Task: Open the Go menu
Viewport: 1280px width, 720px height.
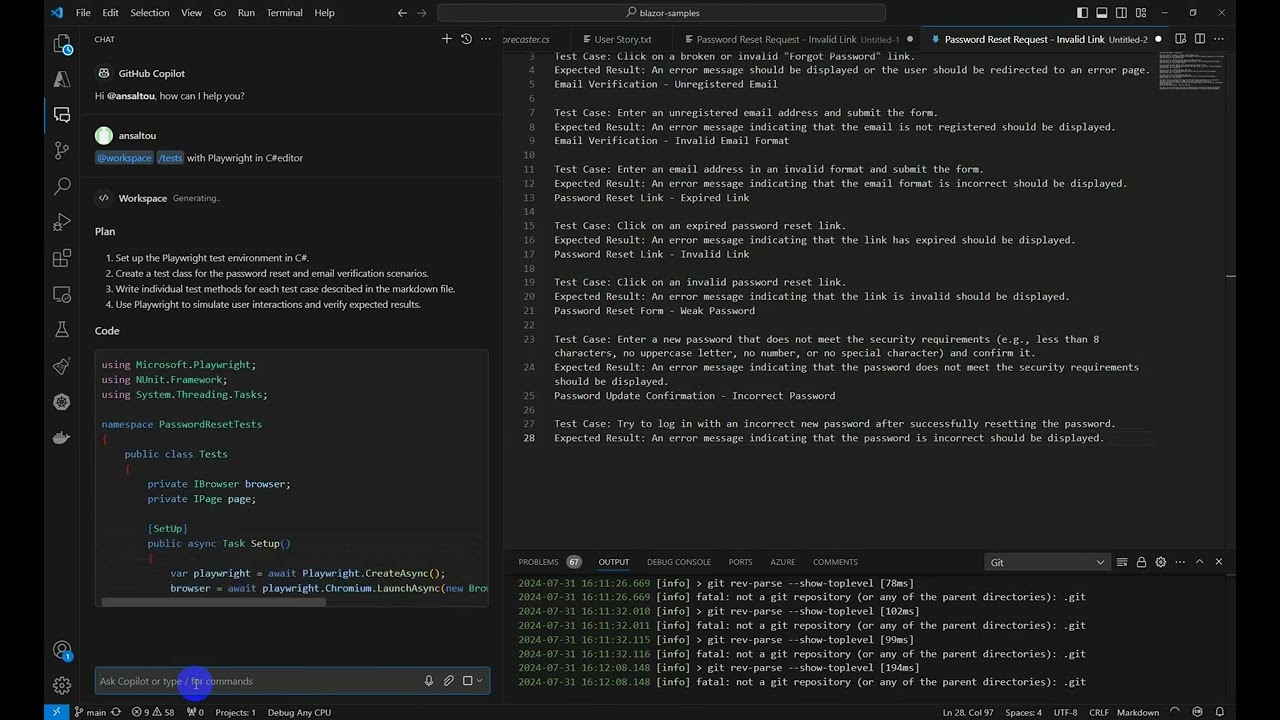Action: click(220, 13)
